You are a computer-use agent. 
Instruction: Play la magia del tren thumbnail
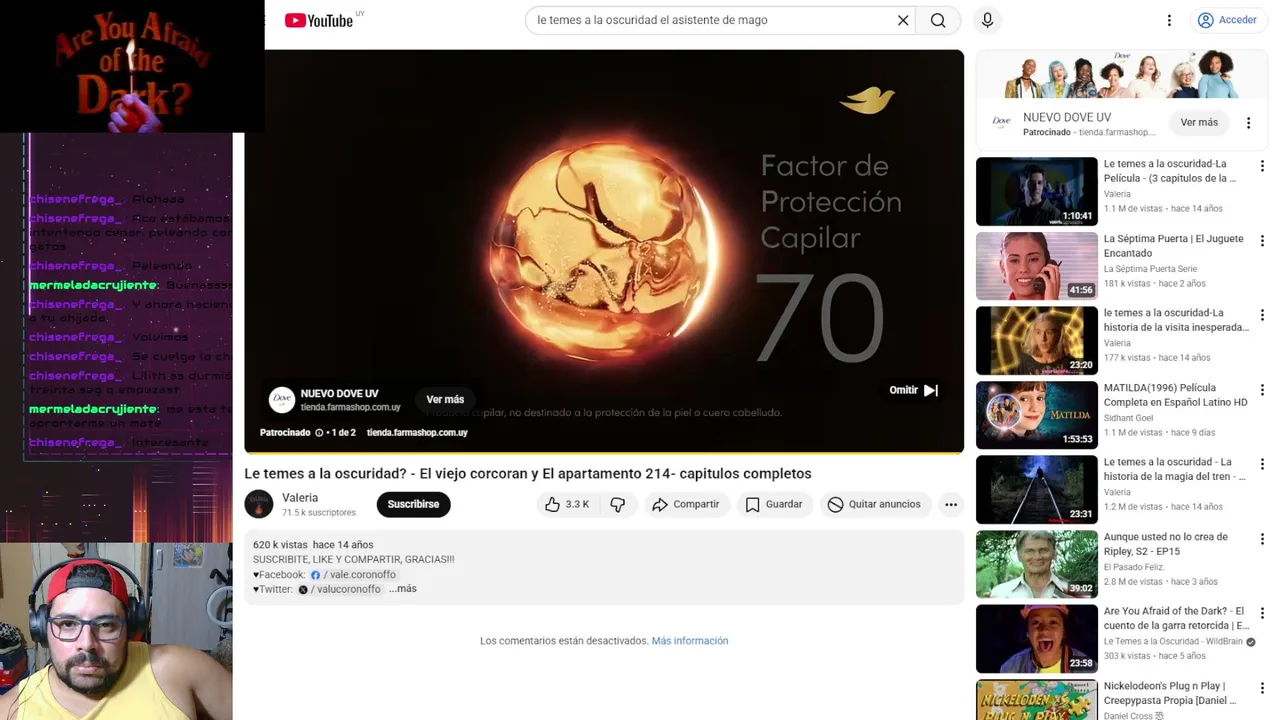click(x=1037, y=490)
